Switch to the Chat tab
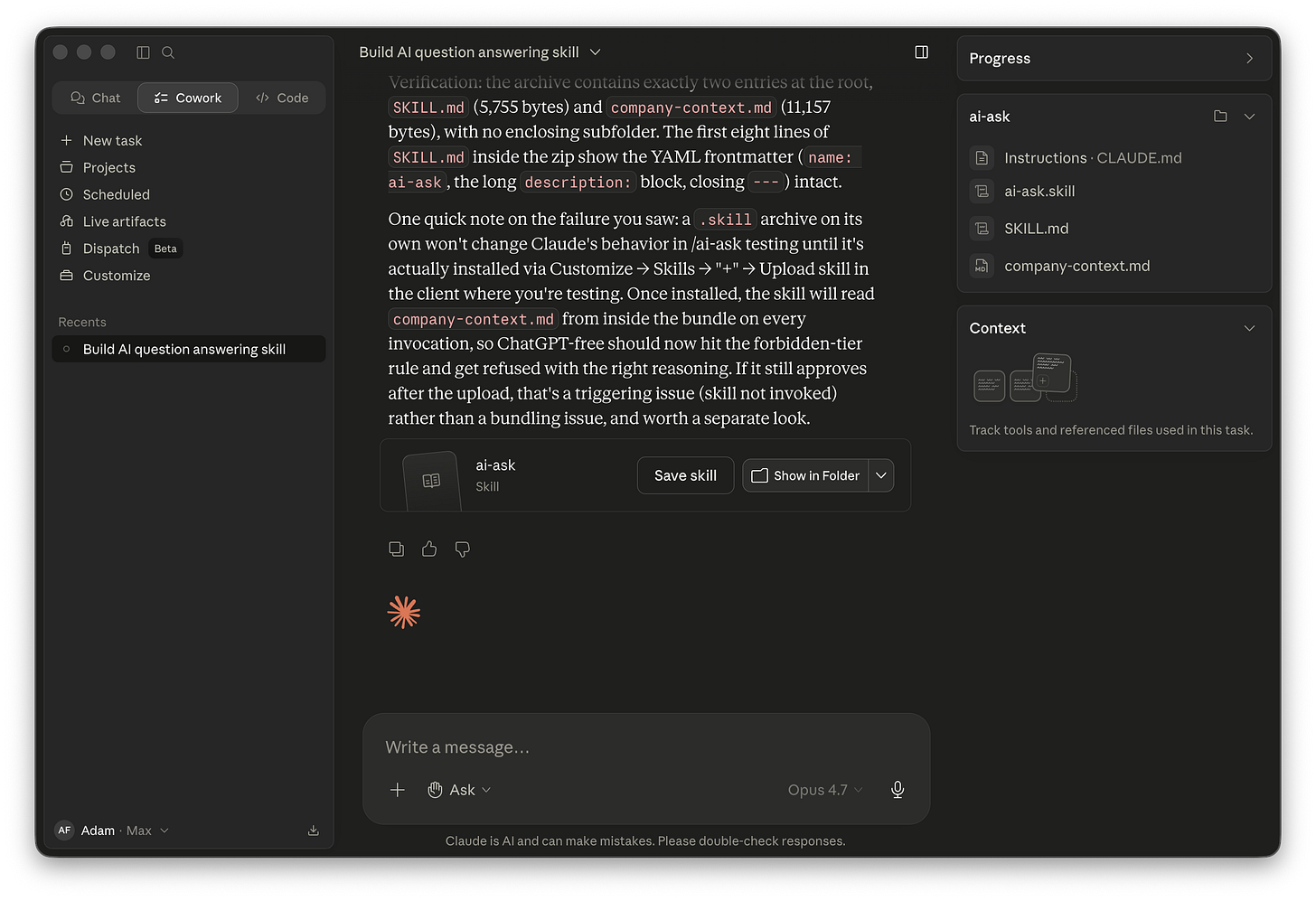 tap(96, 98)
